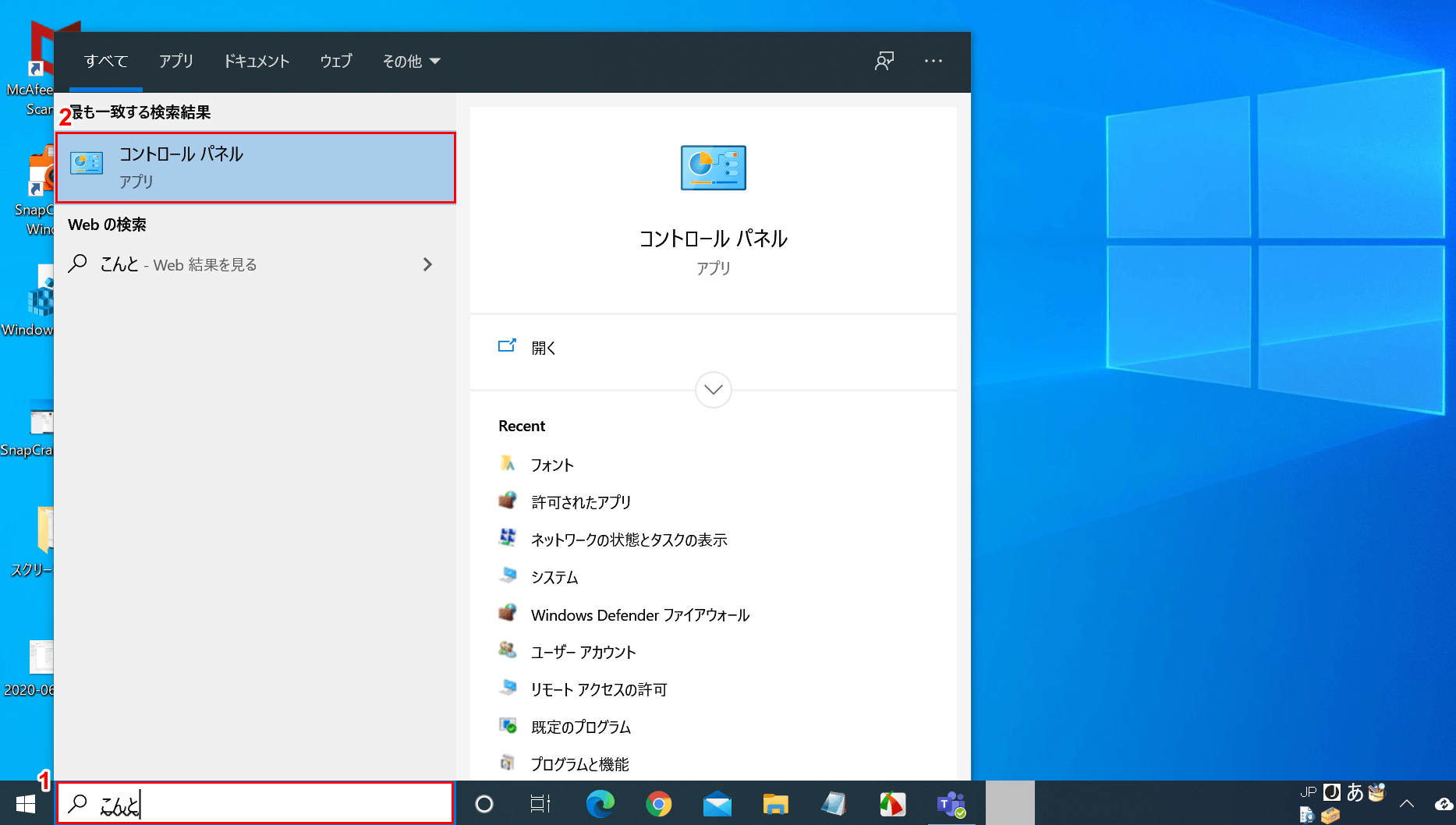Open the フォント recent entry
1456x825 pixels.
click(x=552, y=465)
